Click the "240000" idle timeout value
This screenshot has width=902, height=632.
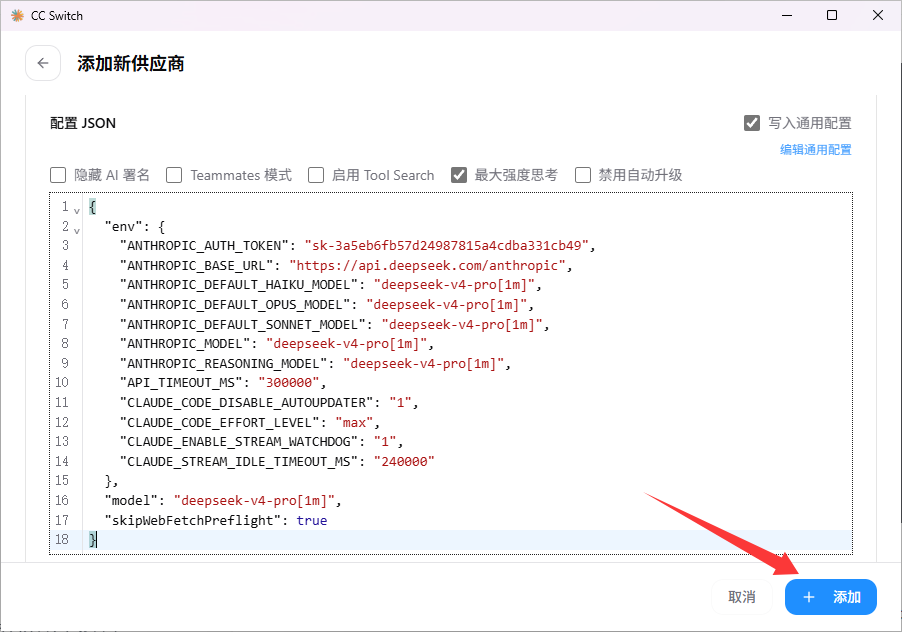(404, 461)
